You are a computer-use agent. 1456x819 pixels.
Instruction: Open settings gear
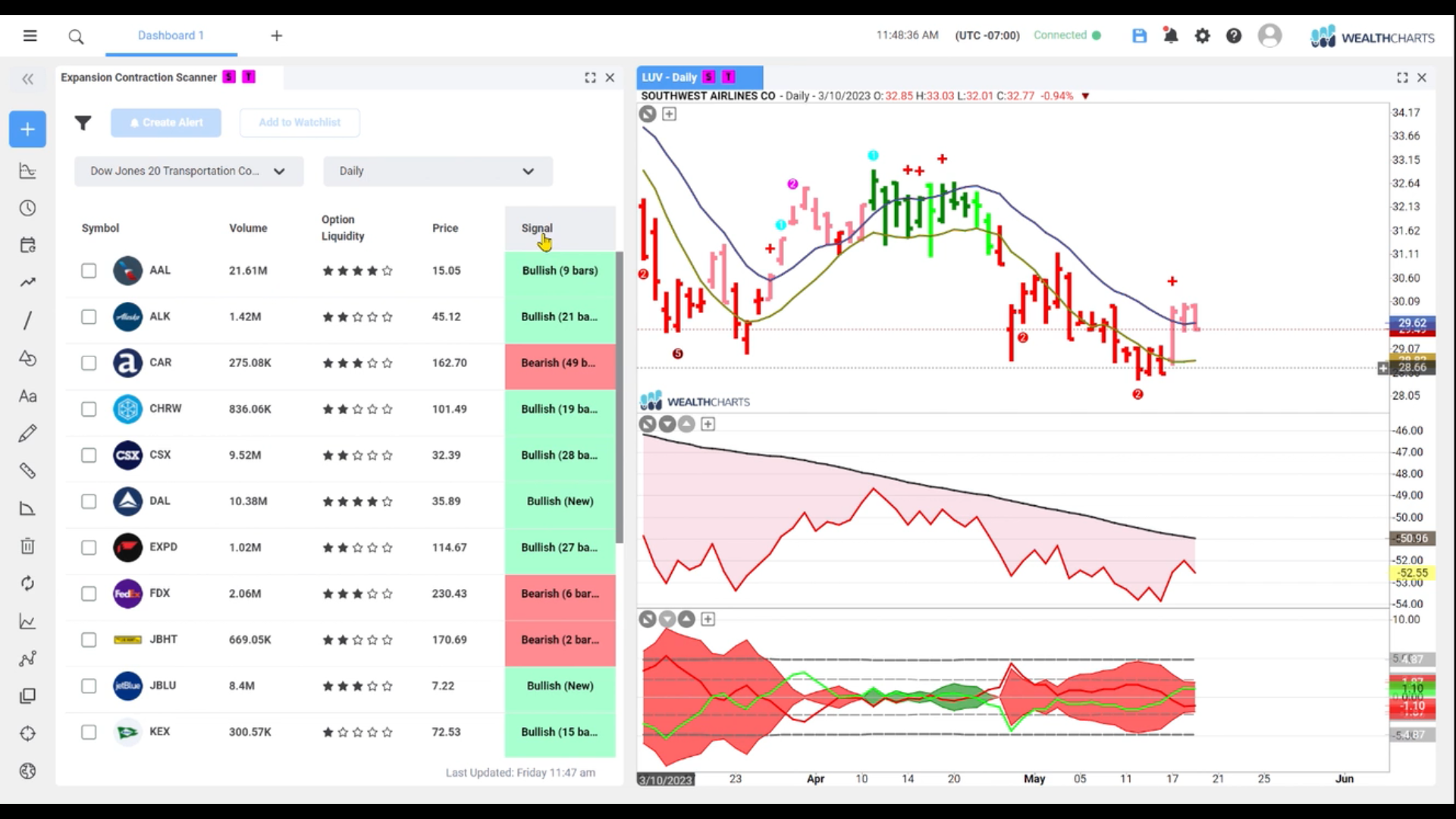(x=1203, y=36)
